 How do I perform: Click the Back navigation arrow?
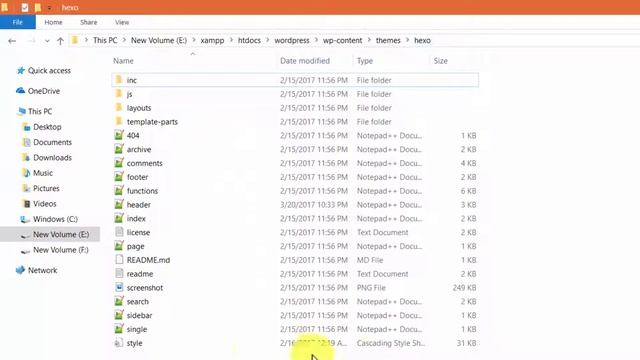click(12, 40)
